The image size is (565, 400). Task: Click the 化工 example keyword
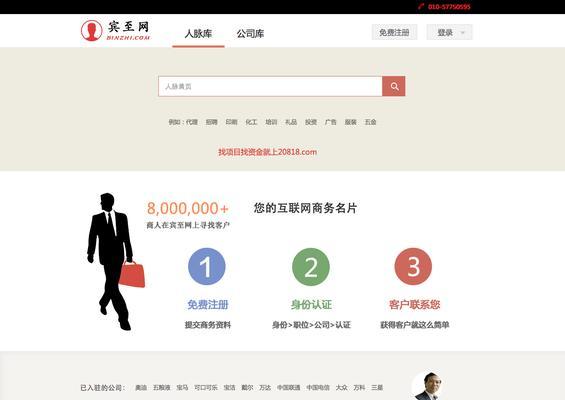251,122
